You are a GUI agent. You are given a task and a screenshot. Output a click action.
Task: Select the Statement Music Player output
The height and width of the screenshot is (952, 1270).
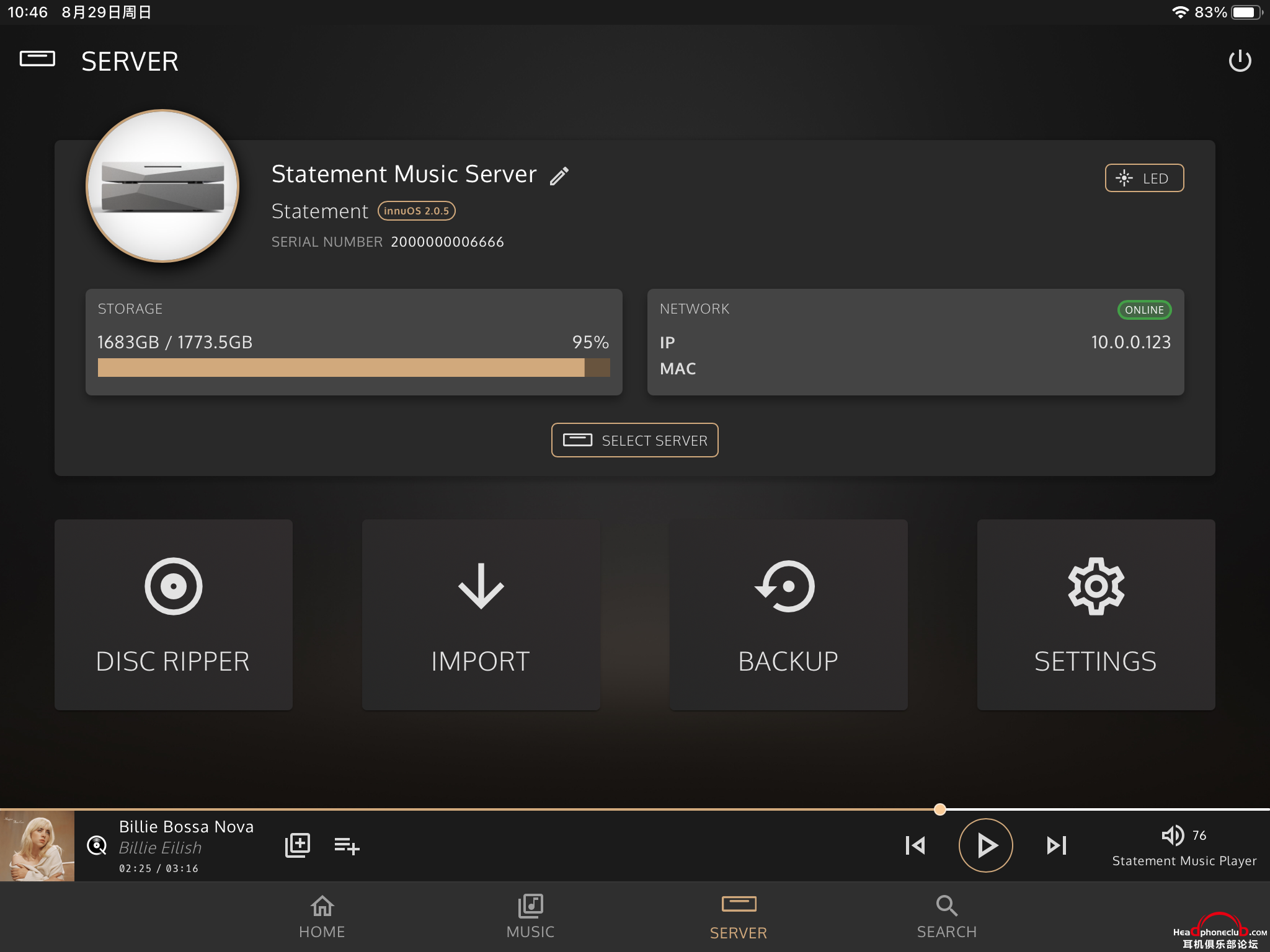pyautogui.click(x=1184, y=861)
